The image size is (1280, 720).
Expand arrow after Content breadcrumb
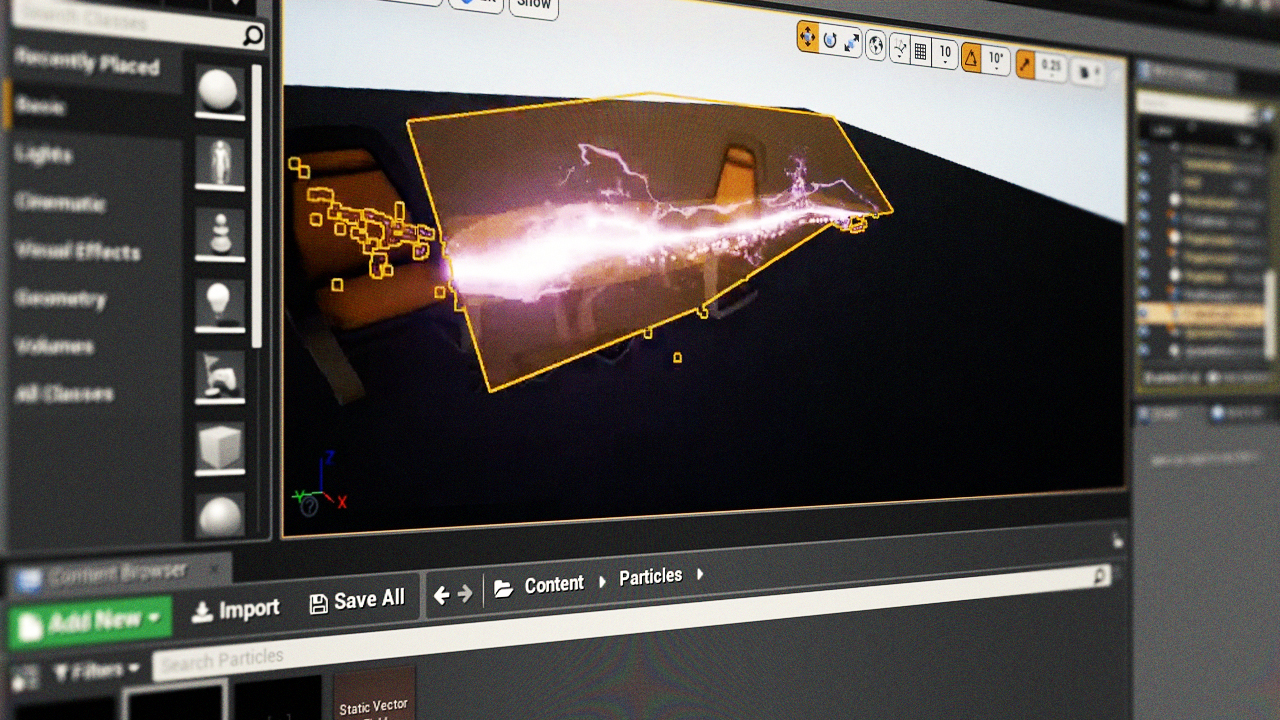coord(602,581)
